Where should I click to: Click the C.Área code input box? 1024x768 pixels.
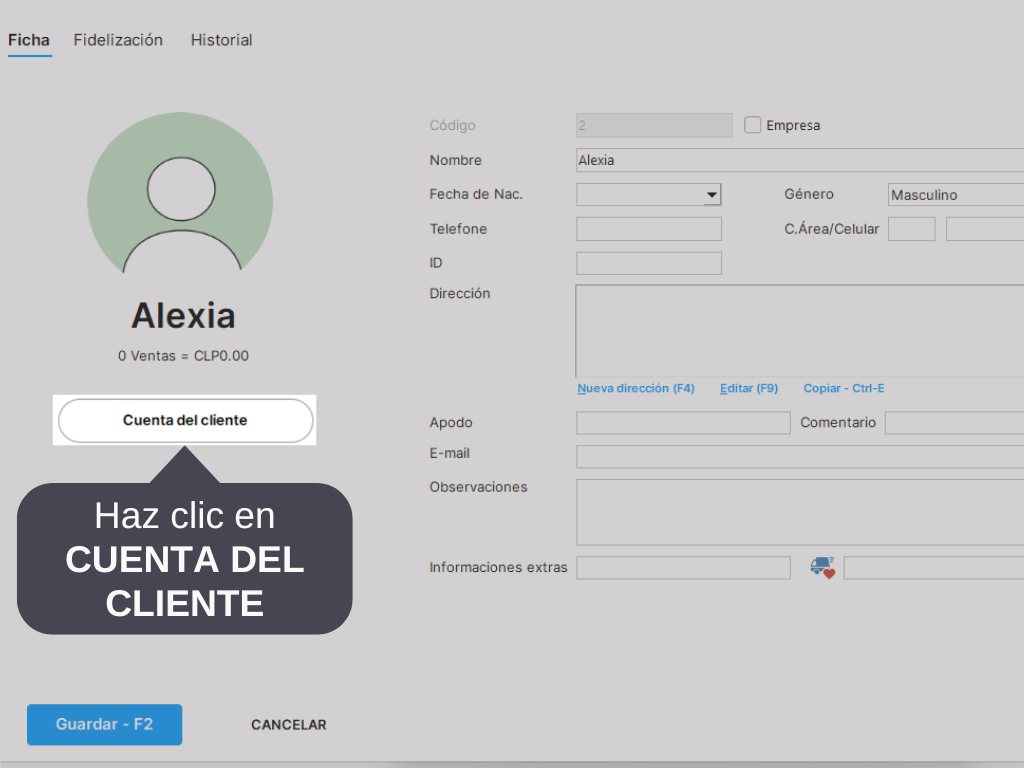tap(912, 229)
